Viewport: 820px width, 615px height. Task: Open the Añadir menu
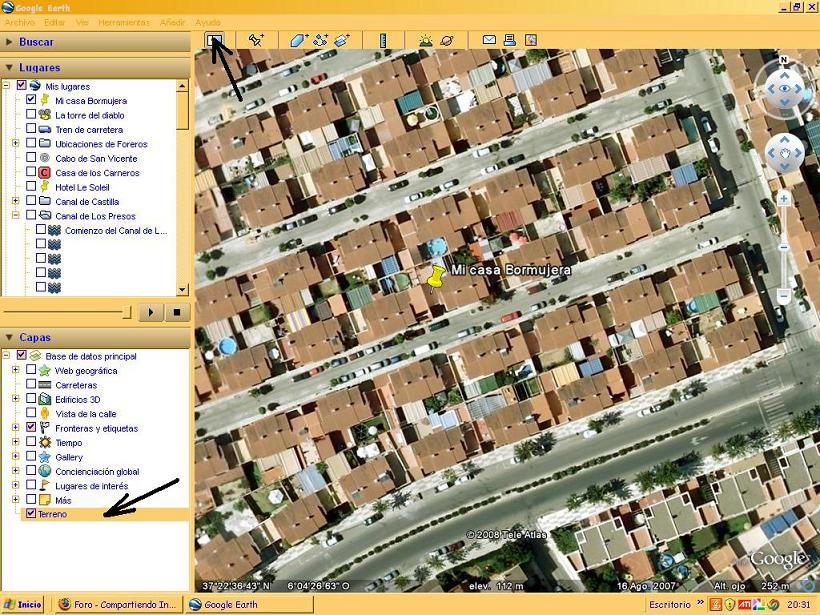173,22
